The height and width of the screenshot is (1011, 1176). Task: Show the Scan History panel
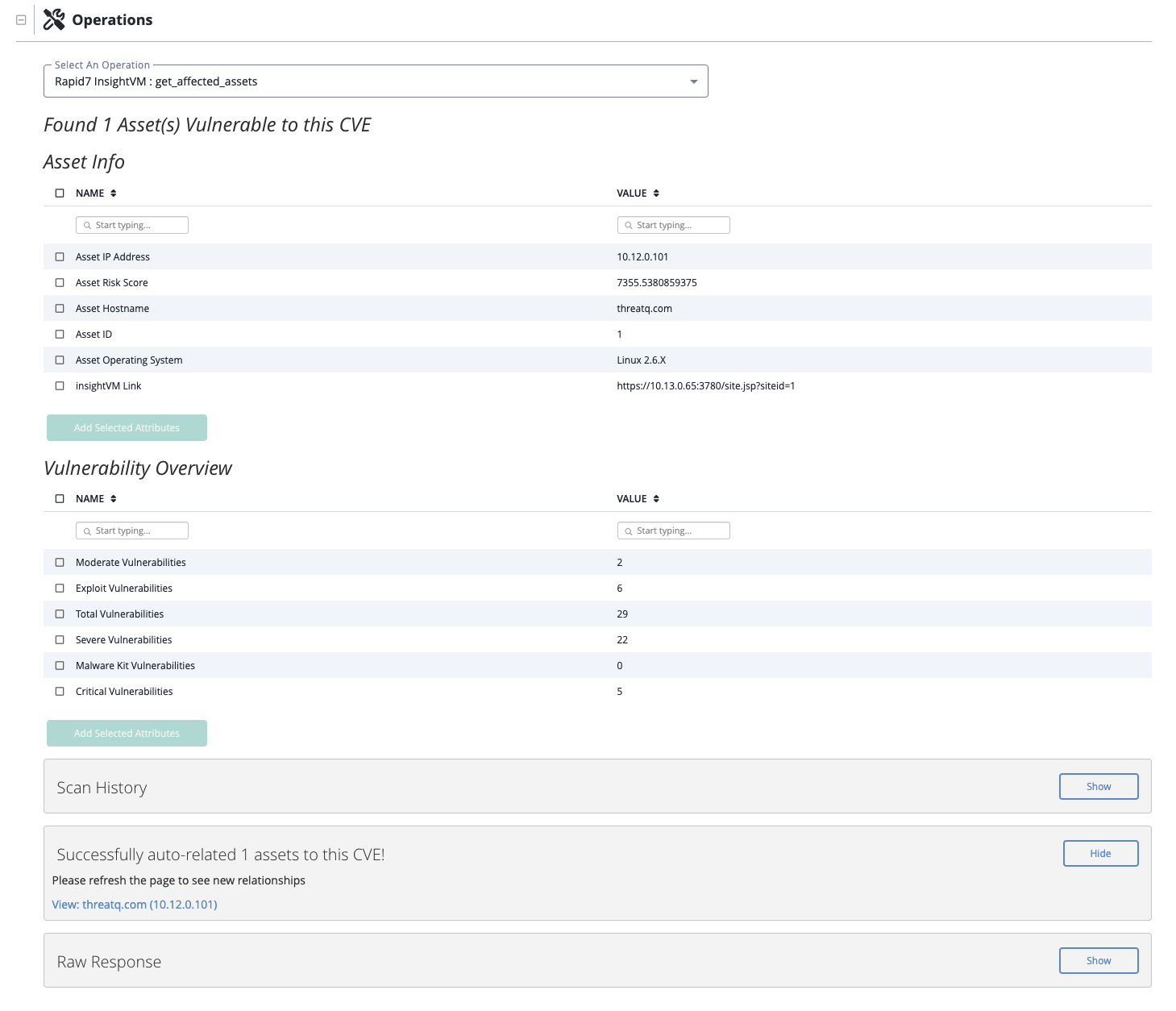(1099, 787)
